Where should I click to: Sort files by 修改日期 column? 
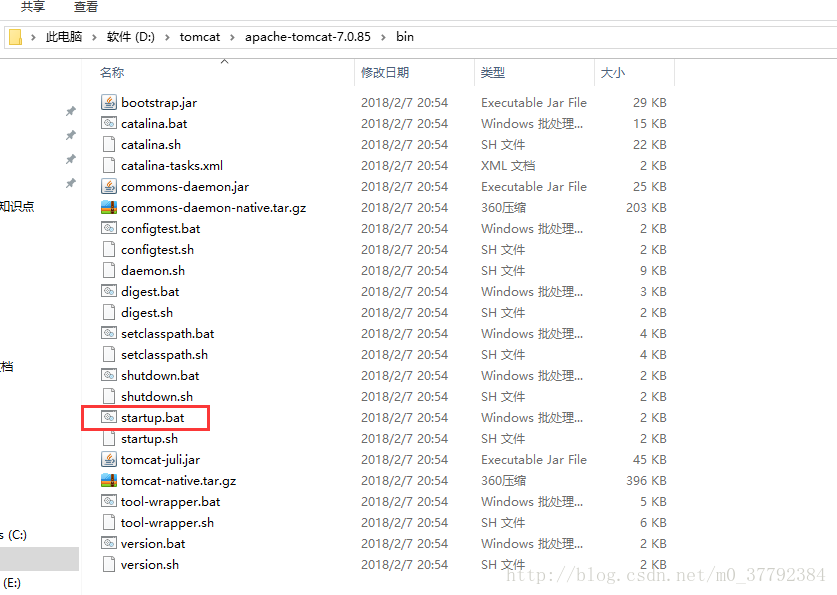point(385,72)
